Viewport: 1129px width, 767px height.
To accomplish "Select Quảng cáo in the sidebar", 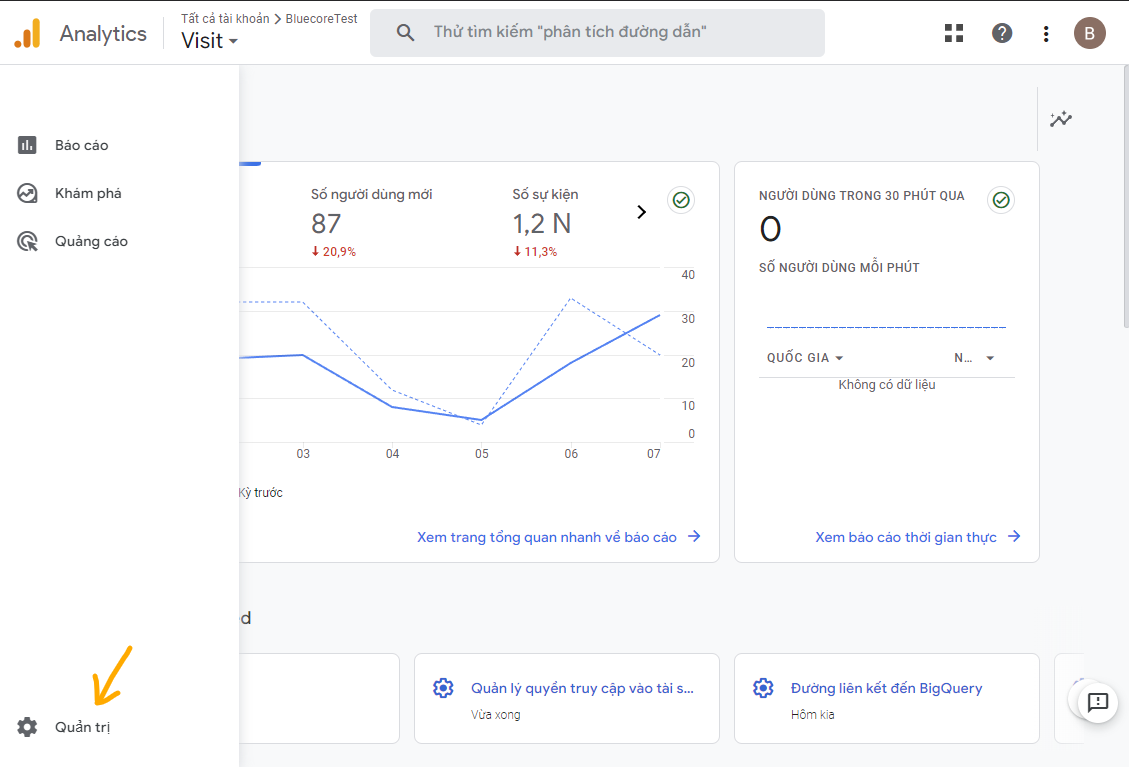I will pos(90,241).
